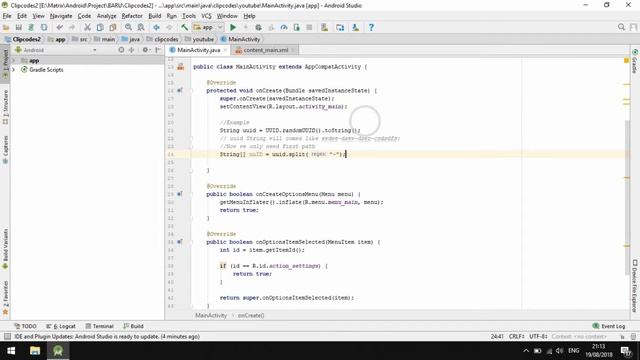Open UTF-8 encoding selector

[x=538, y=337]
